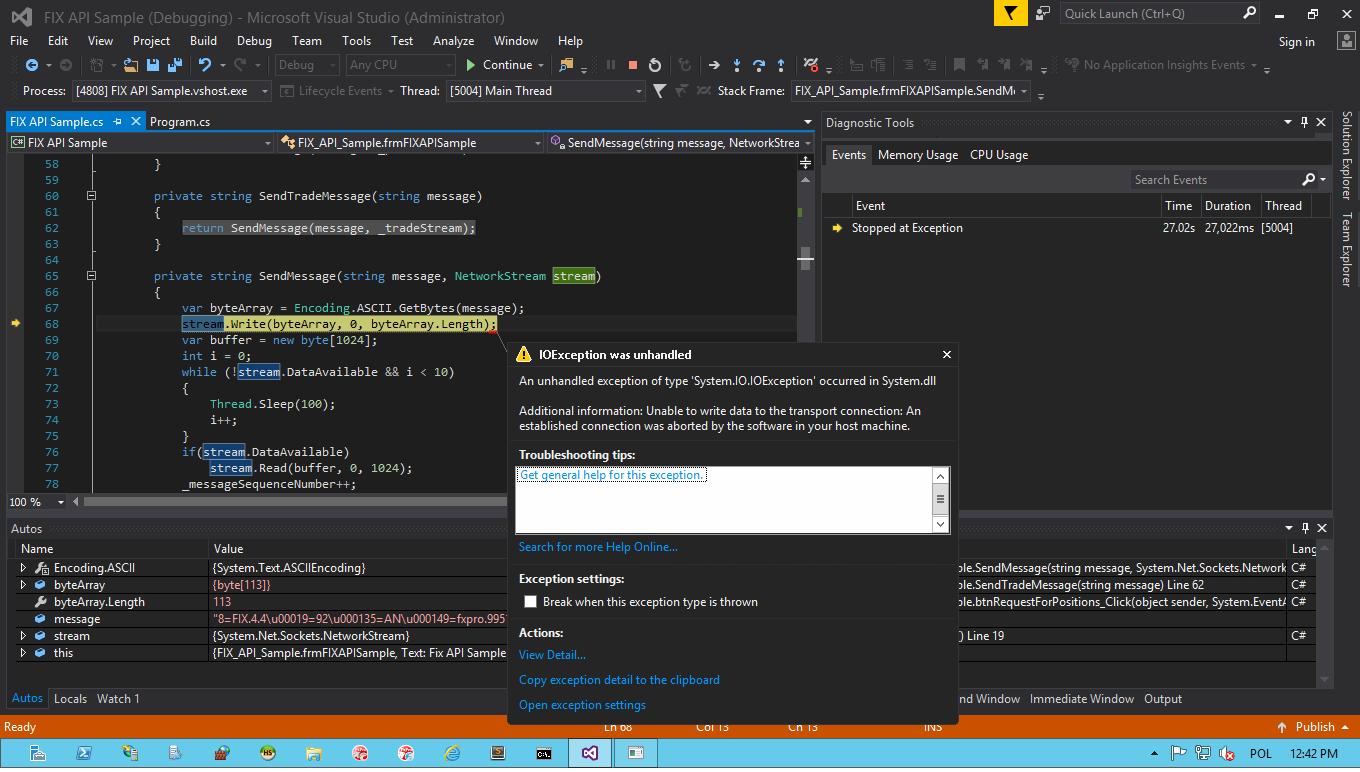Click the Navigate Backward arrow icon
1360x772 pixels.
coord(32,65)
